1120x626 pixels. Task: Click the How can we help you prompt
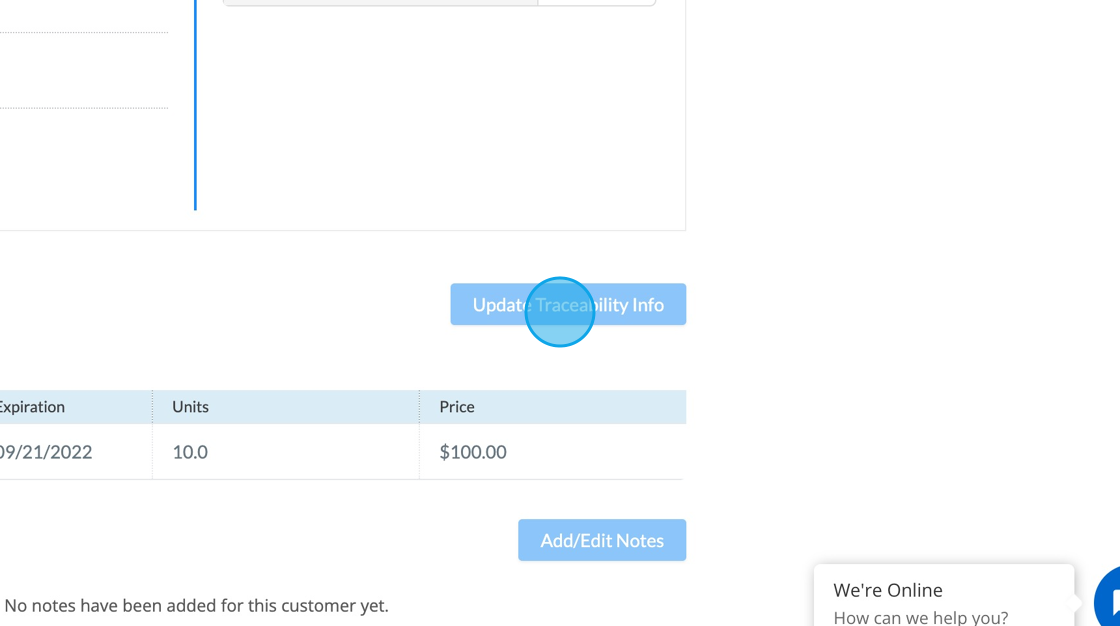click(921, 617)
